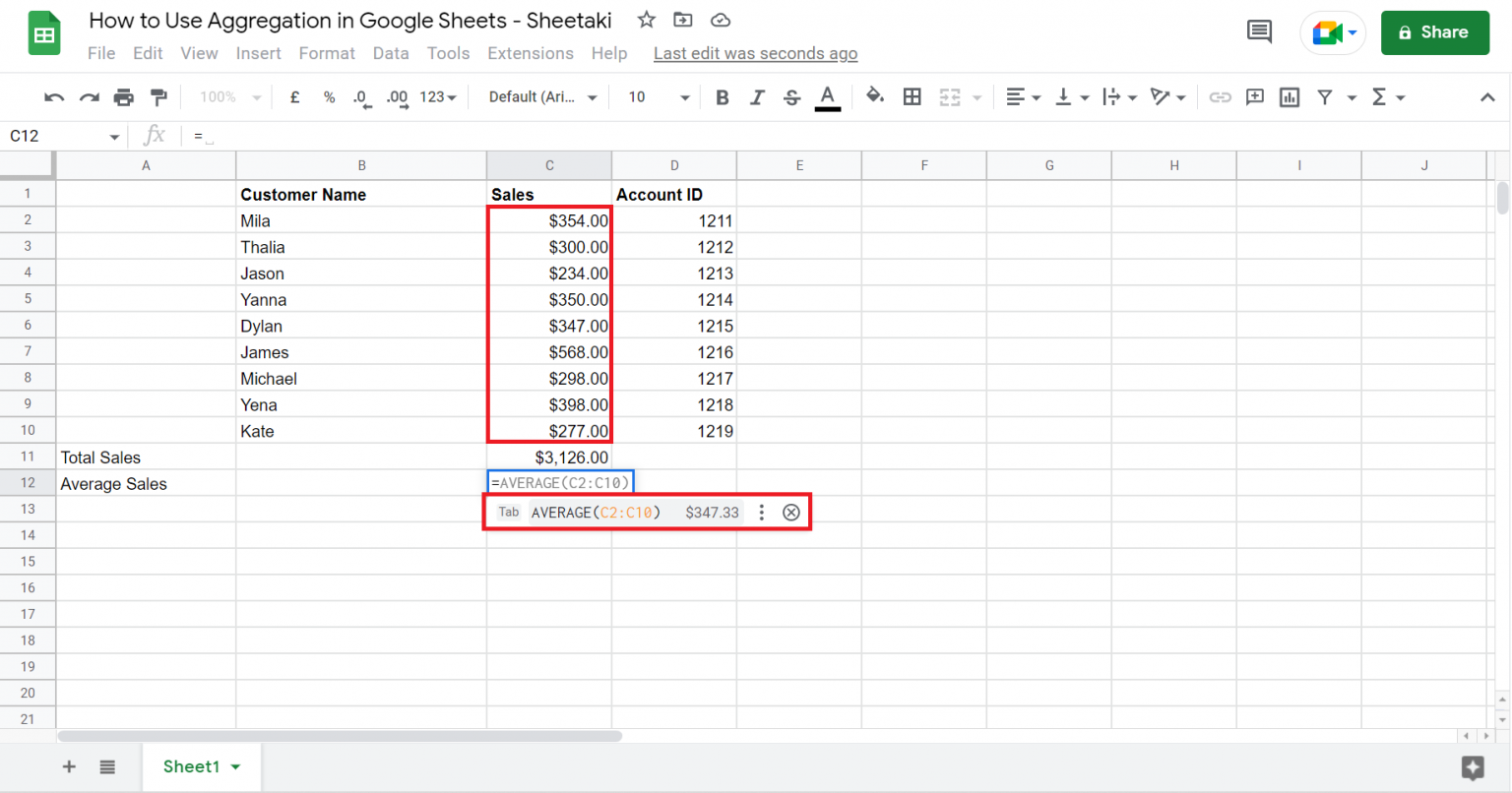Screen dimensions: 1512x793
Task: Toggle bold formatting
Action: point(722,96)
